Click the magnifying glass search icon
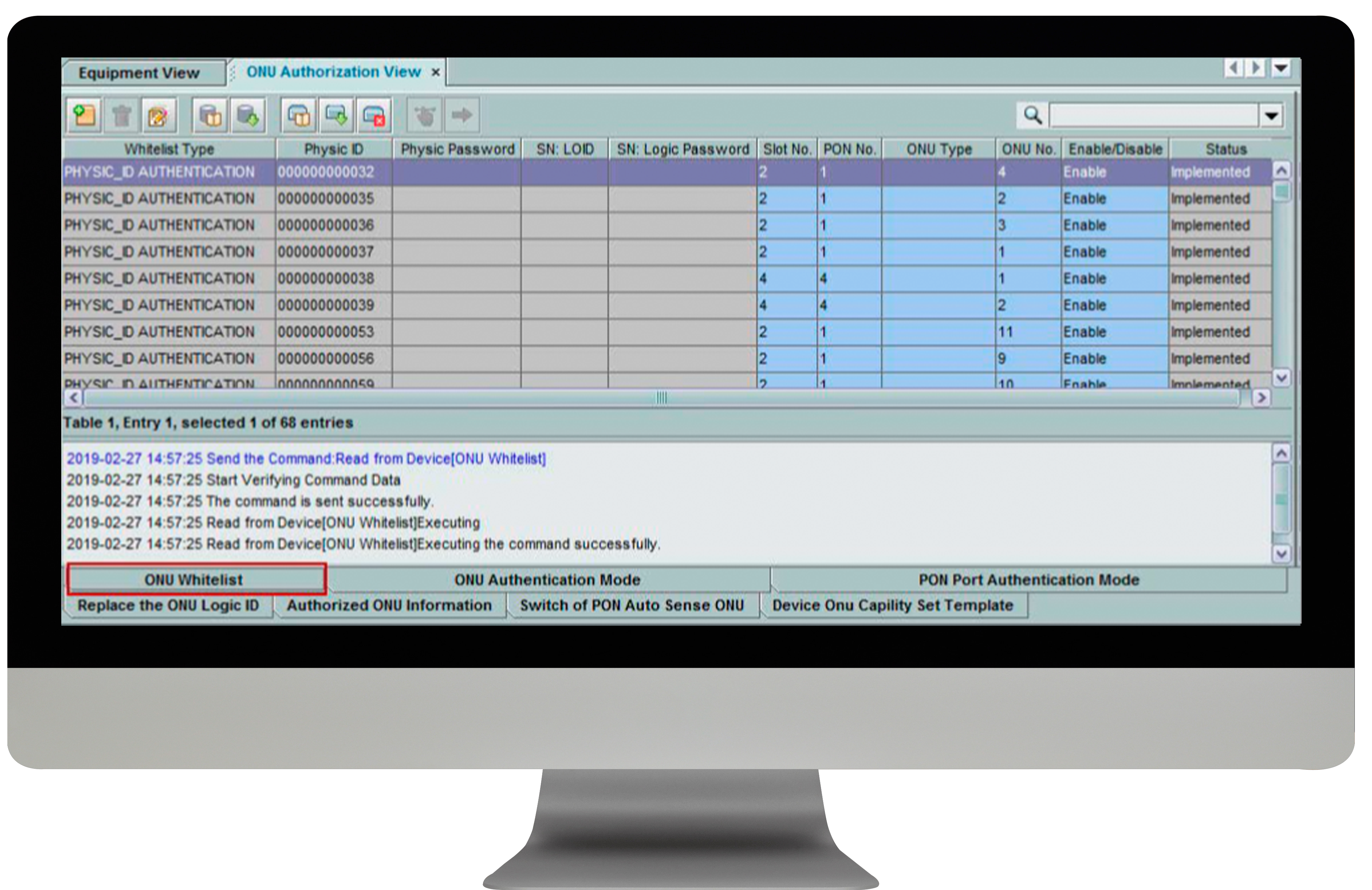Viewport: 1372px width, 890px height. (1032, 115)
